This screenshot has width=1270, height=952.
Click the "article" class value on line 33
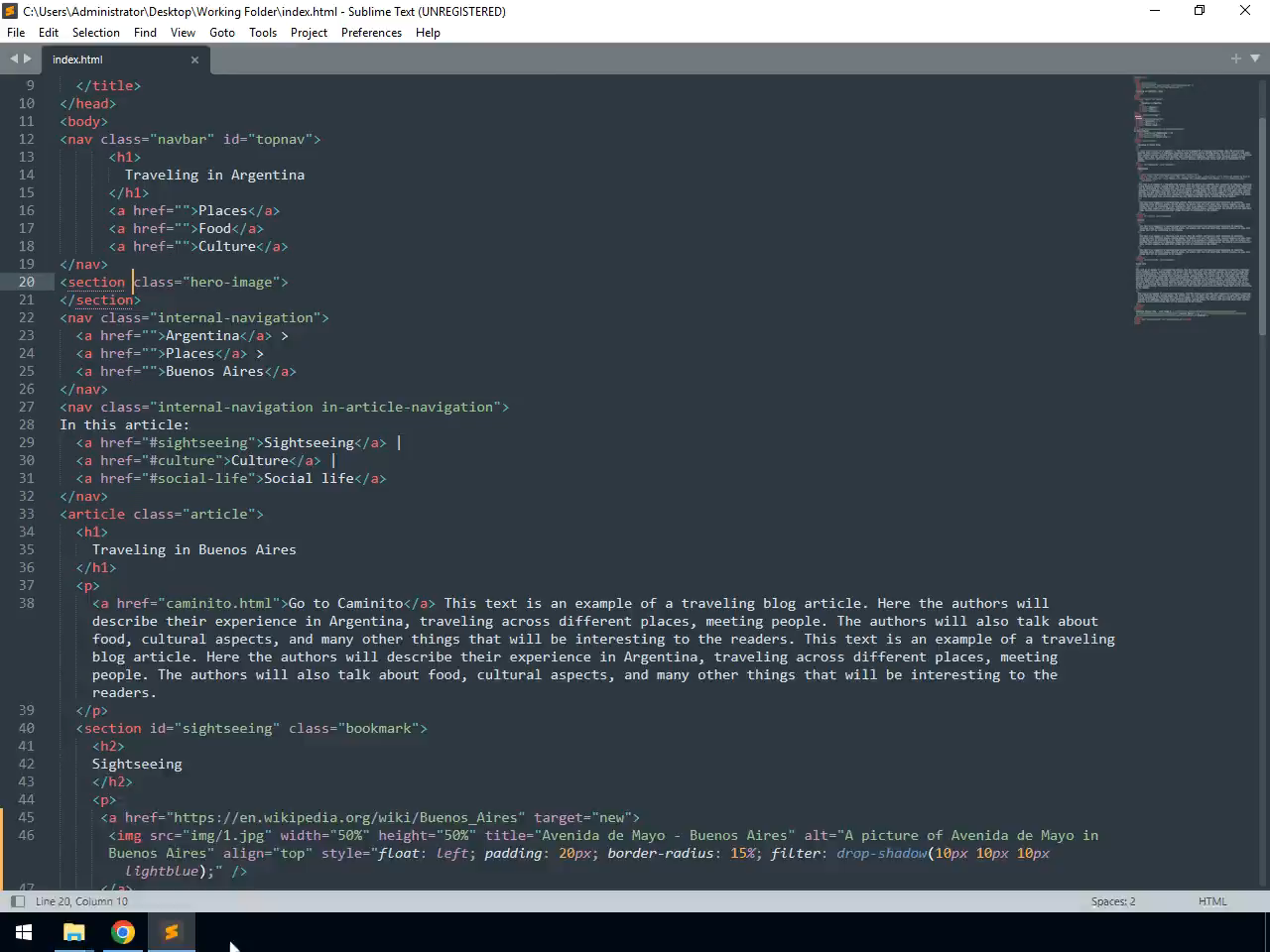coord(218,514)
